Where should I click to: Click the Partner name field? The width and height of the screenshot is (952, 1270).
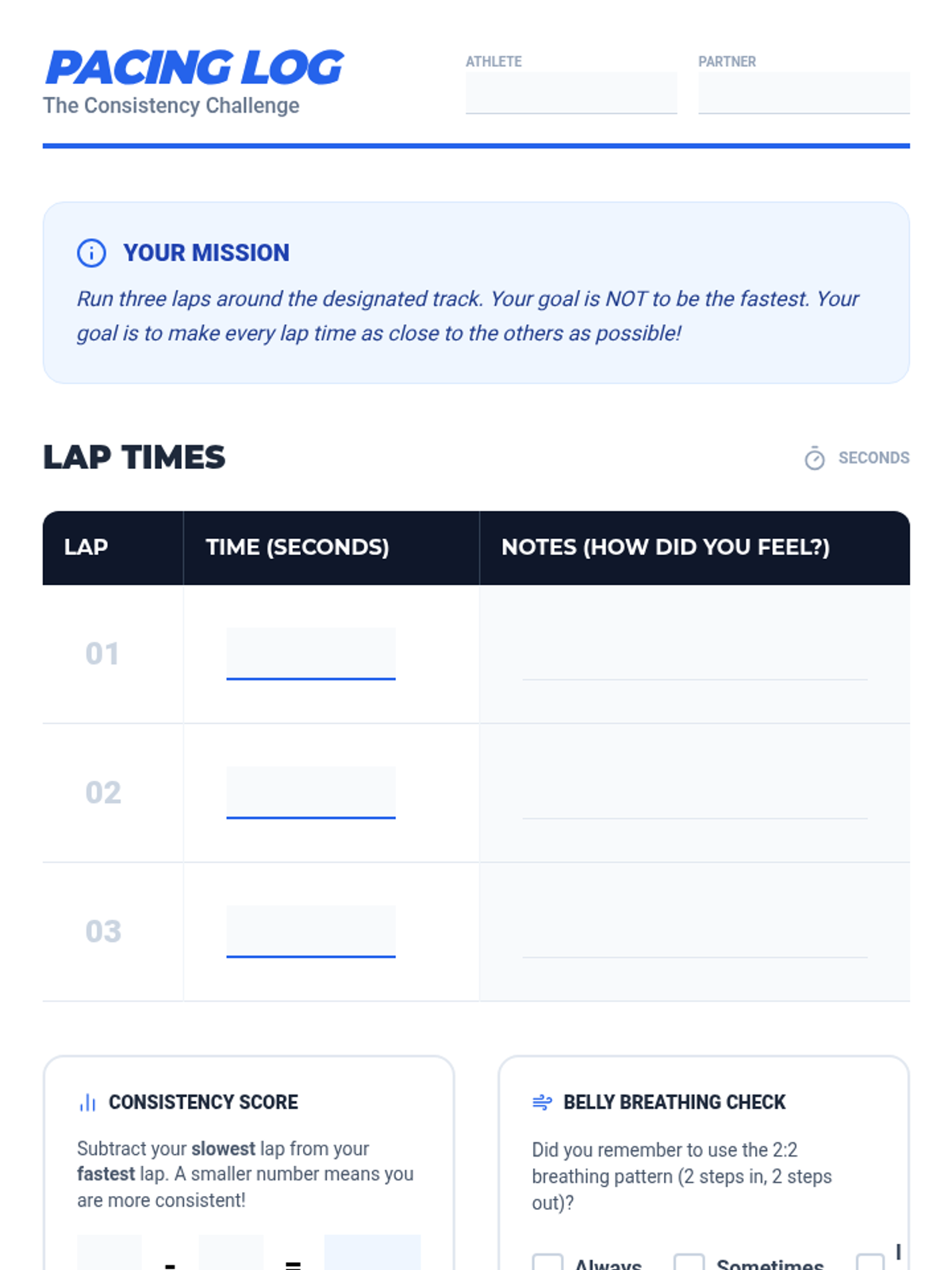point(804,93)
